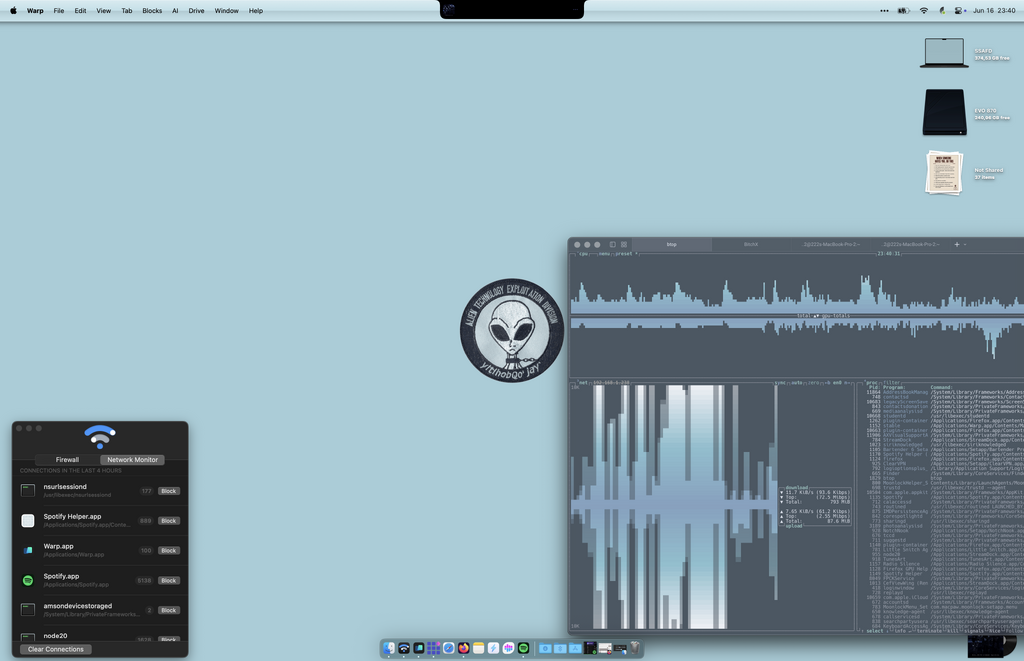
Task: Open the EVO 870 external drive icon
Action: (x=944, y=112)
